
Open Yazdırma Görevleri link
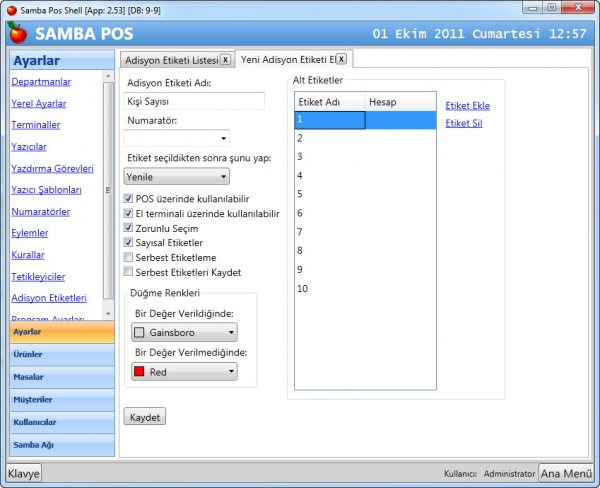click(x=52, y=168)
